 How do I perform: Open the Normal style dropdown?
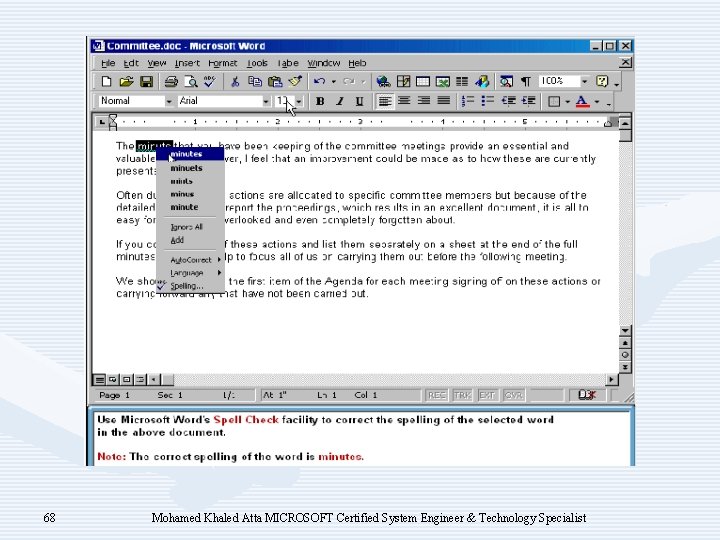click(169, 101)
